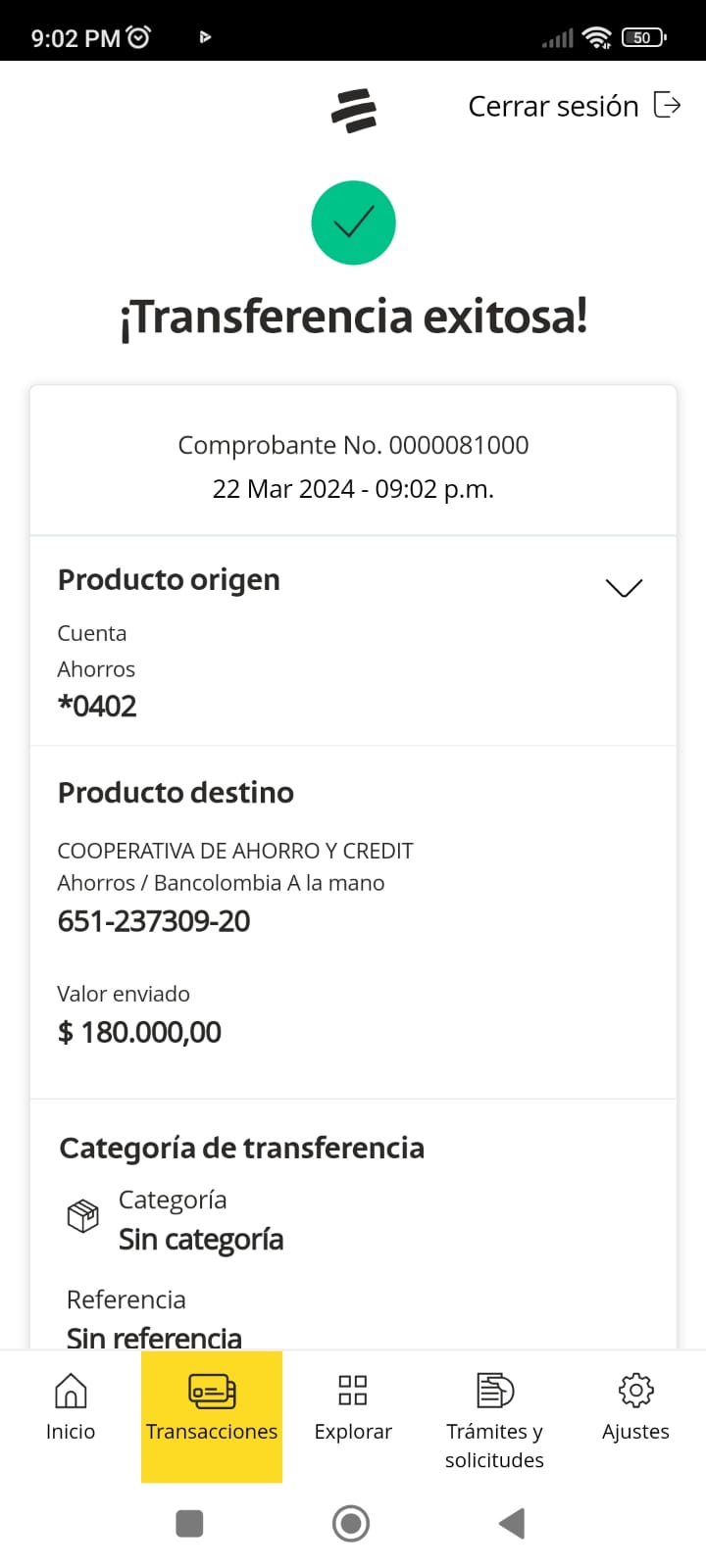The height and width of the screenshot is (1568, 706).
Task: Tap the Sin referencia reference value
Action: 154,1337
